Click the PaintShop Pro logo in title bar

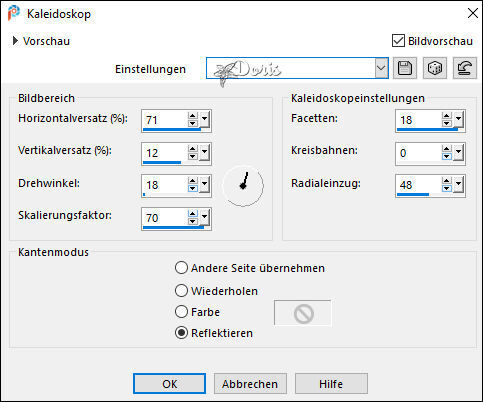tap(14, 14)
